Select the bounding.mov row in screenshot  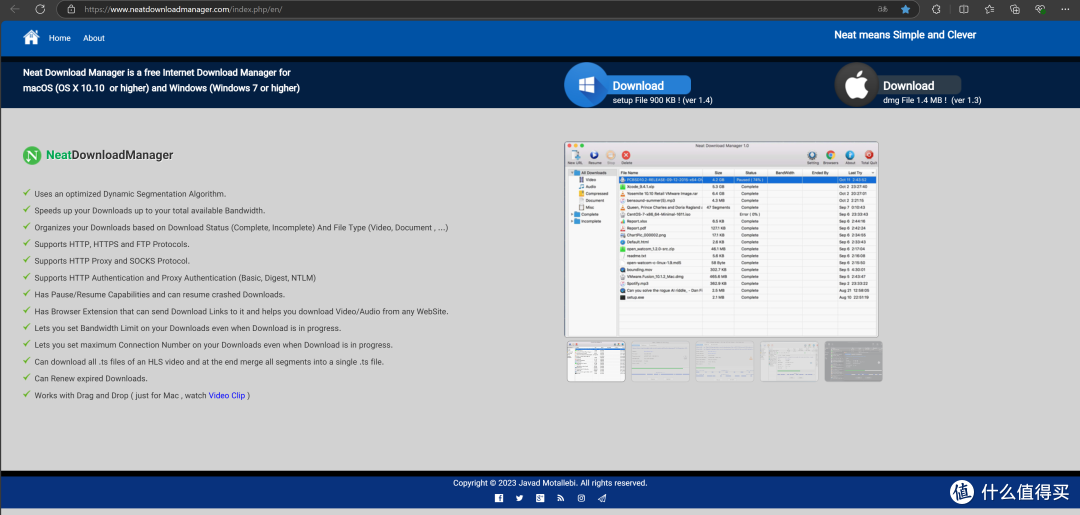coord(747,269)
